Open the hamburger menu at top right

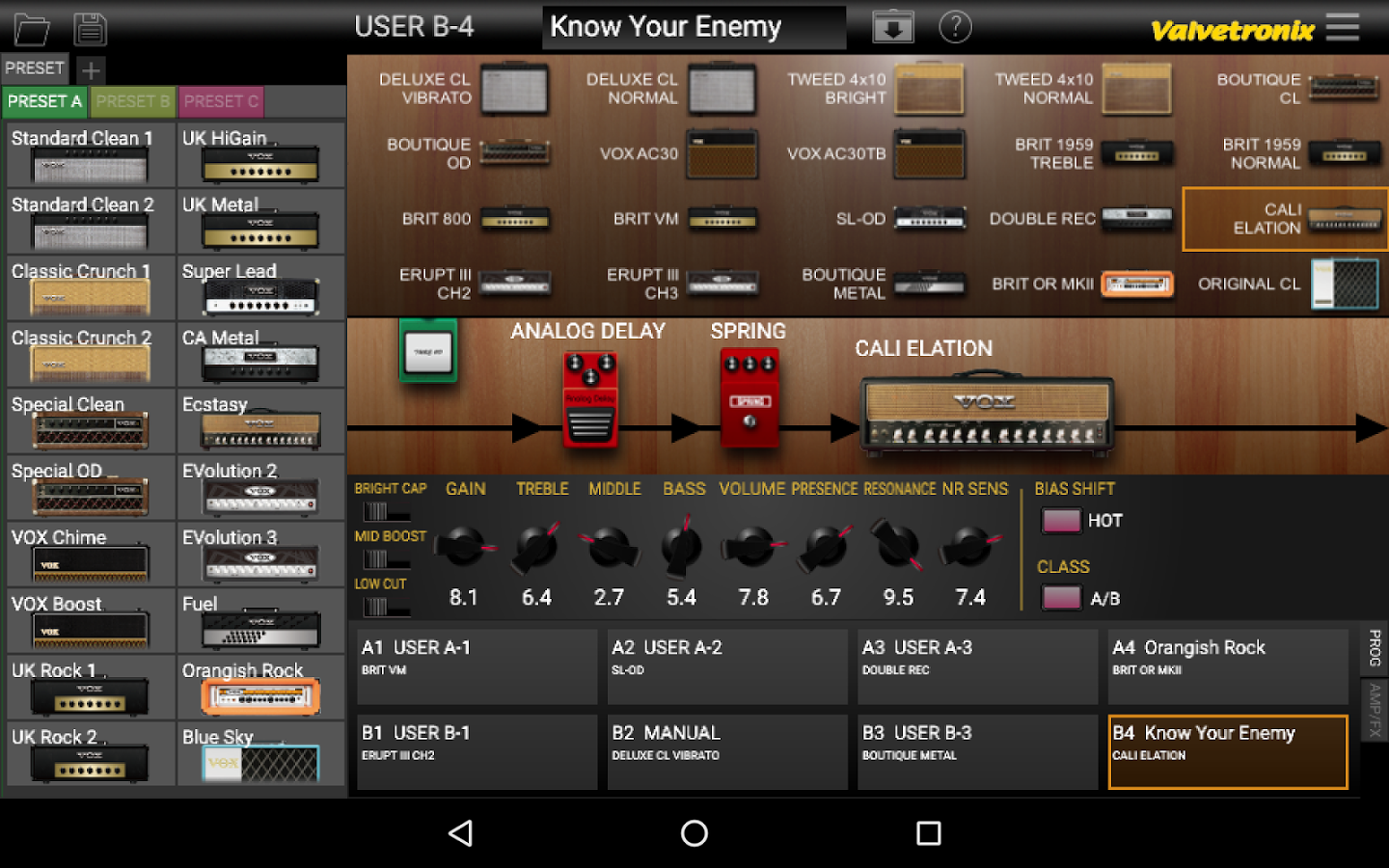[1342, 27]
